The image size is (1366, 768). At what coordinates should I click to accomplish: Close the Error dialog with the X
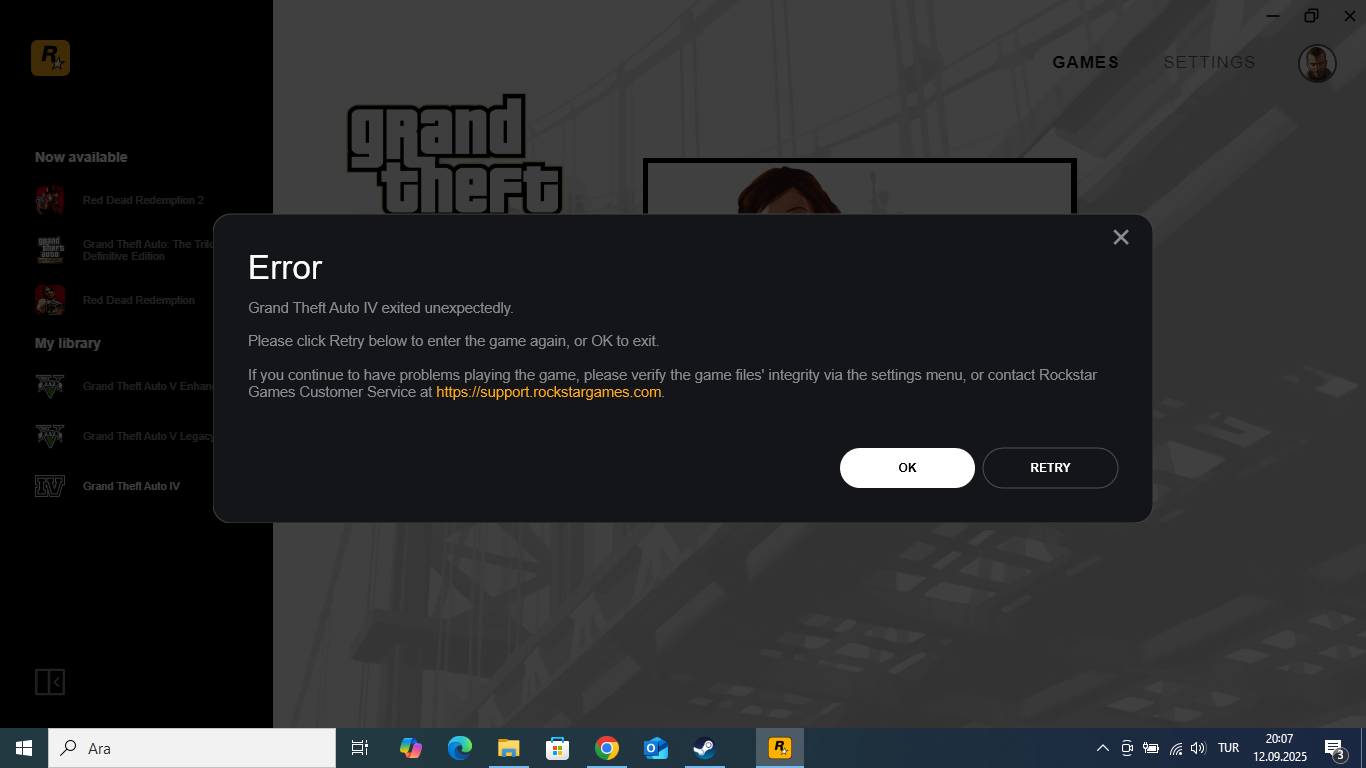[x=1121, y=237]
